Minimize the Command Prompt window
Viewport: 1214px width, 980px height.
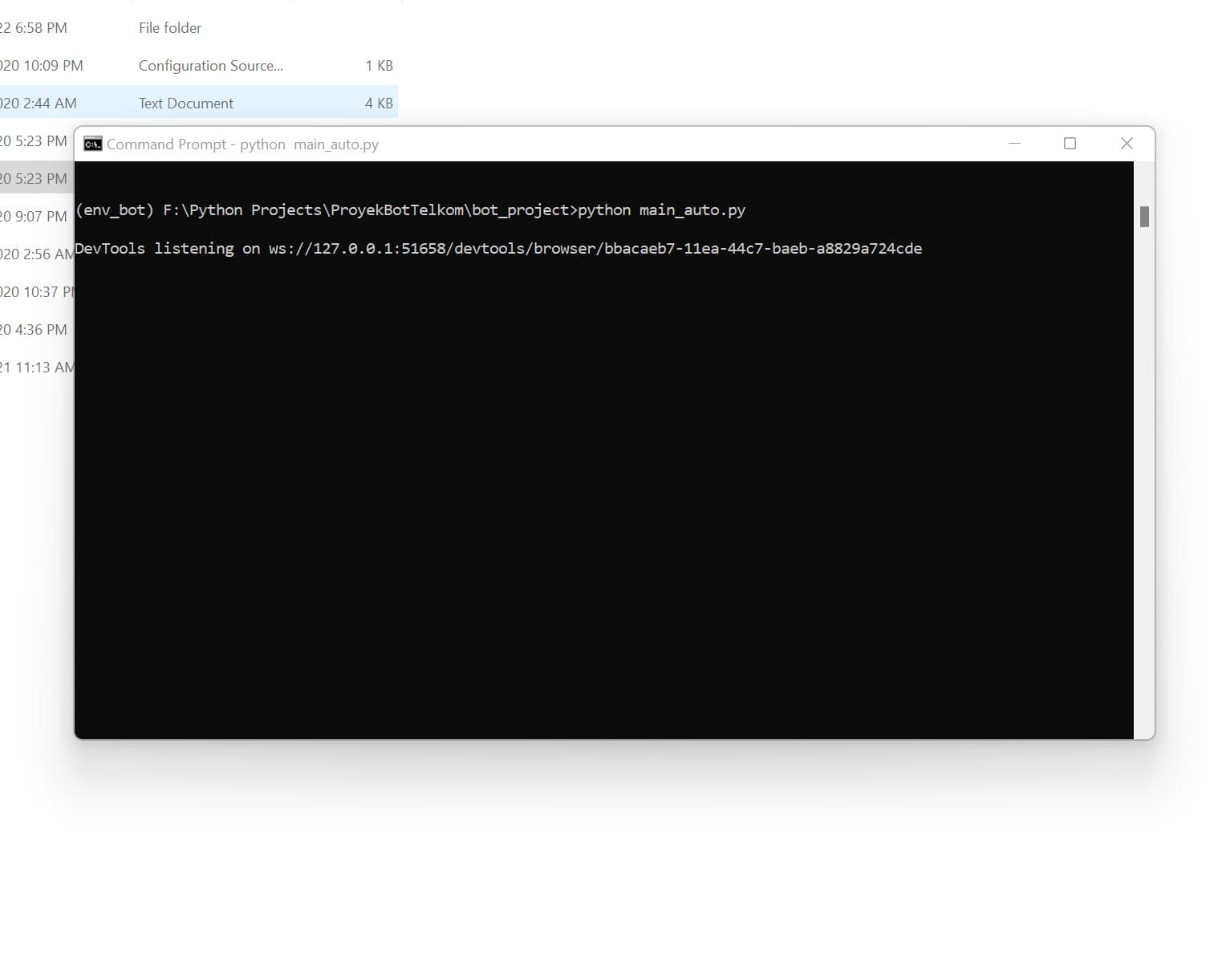click(1014, 144)
